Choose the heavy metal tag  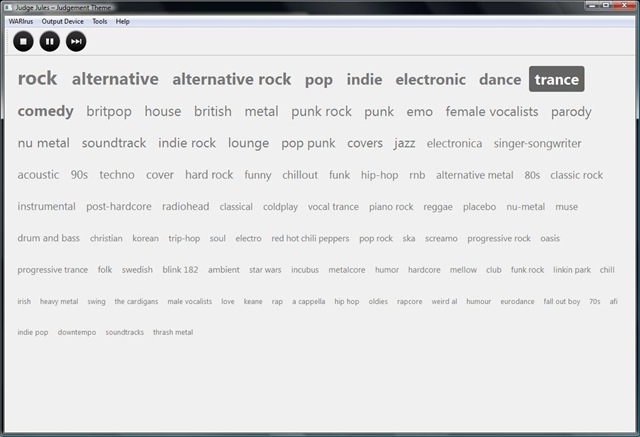click(59, 302)
